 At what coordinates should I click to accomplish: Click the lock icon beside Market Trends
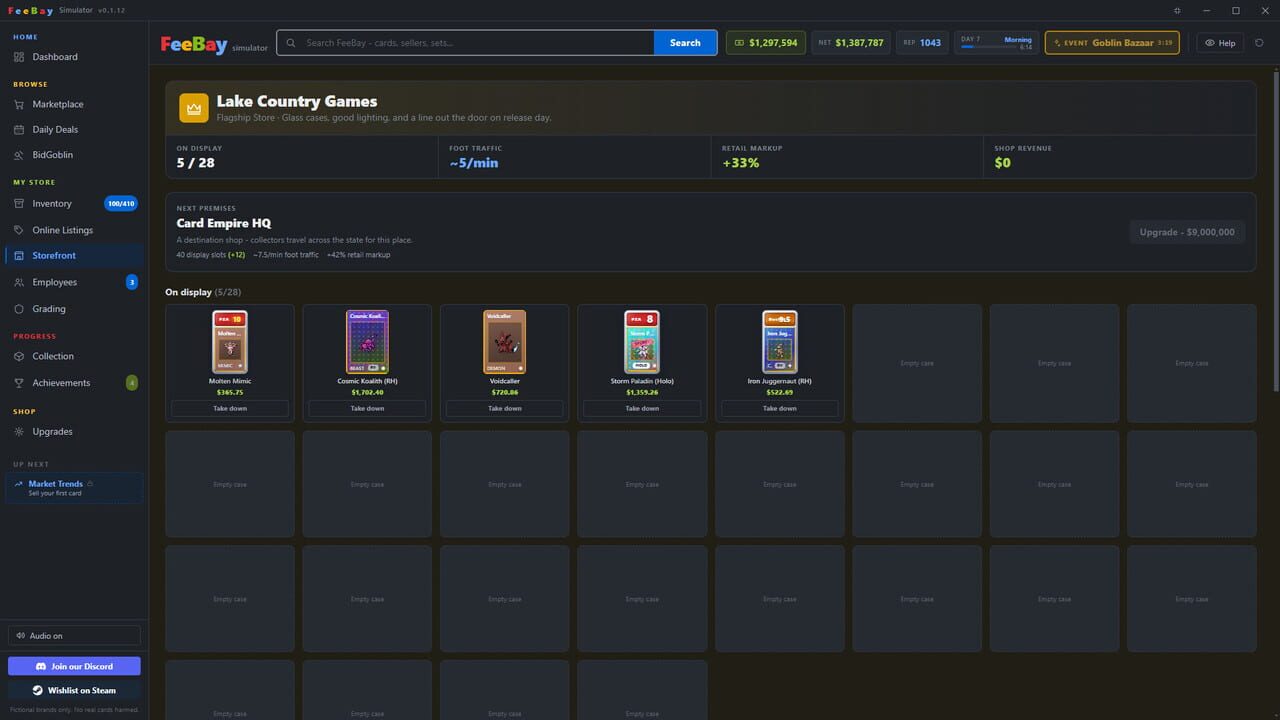pos(90,483)
